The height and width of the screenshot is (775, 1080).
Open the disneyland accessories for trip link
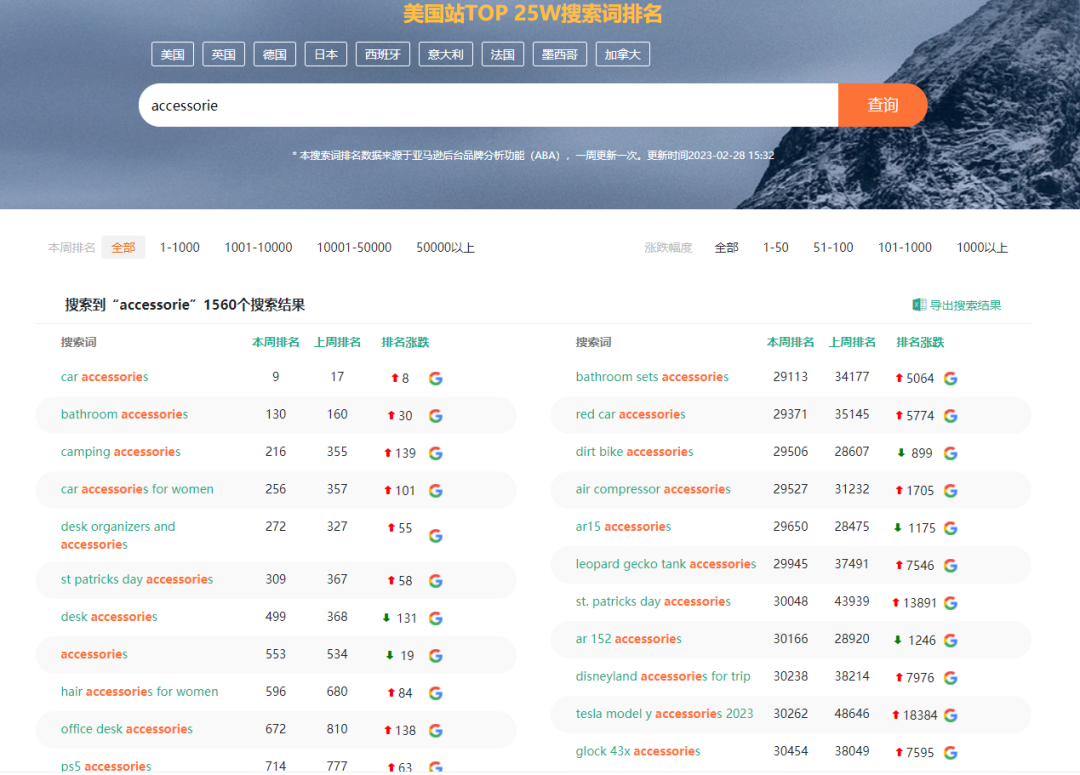(x=663, y=676)
